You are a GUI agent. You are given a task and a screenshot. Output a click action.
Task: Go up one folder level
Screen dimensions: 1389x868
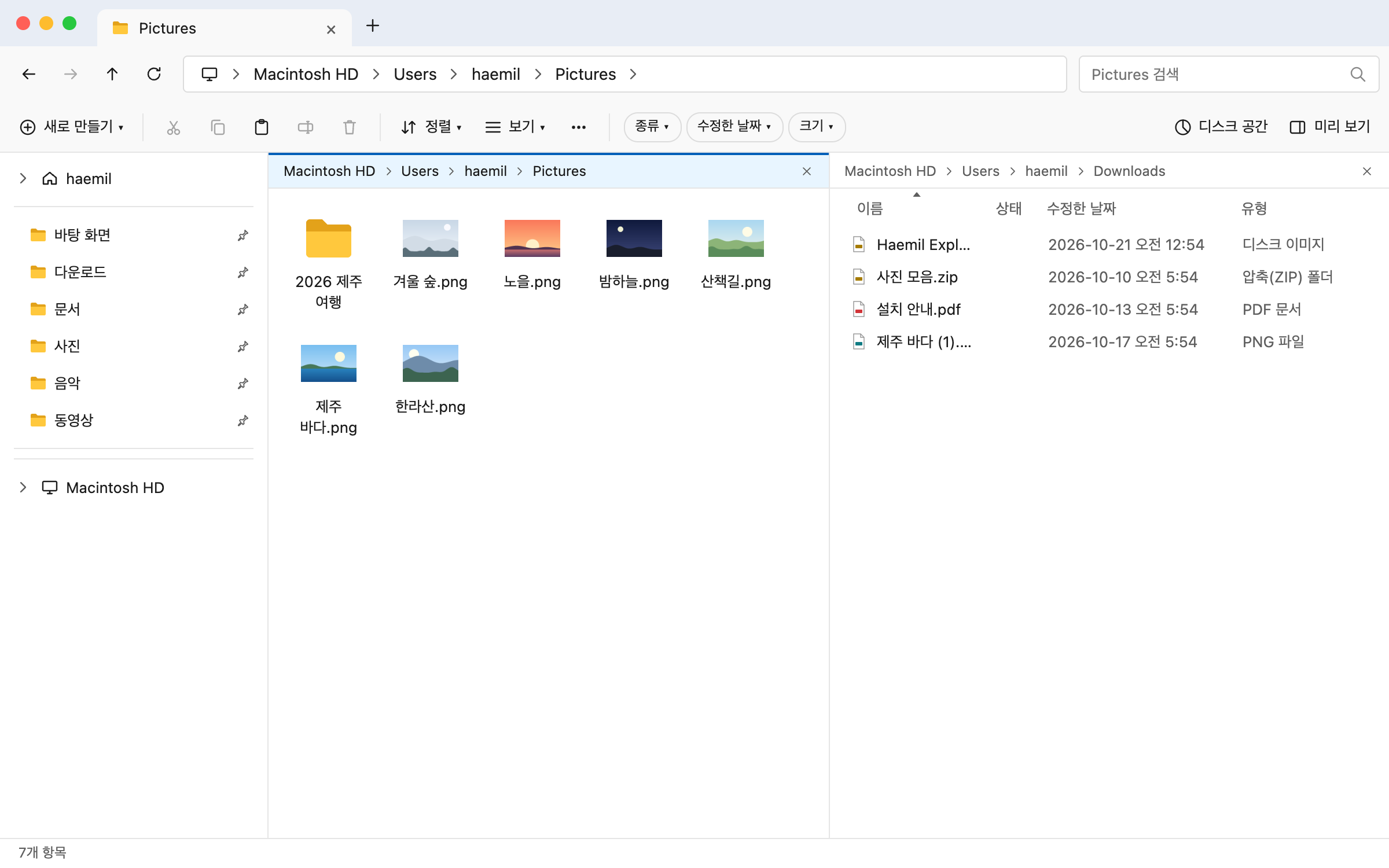click(x=112, y=74)
